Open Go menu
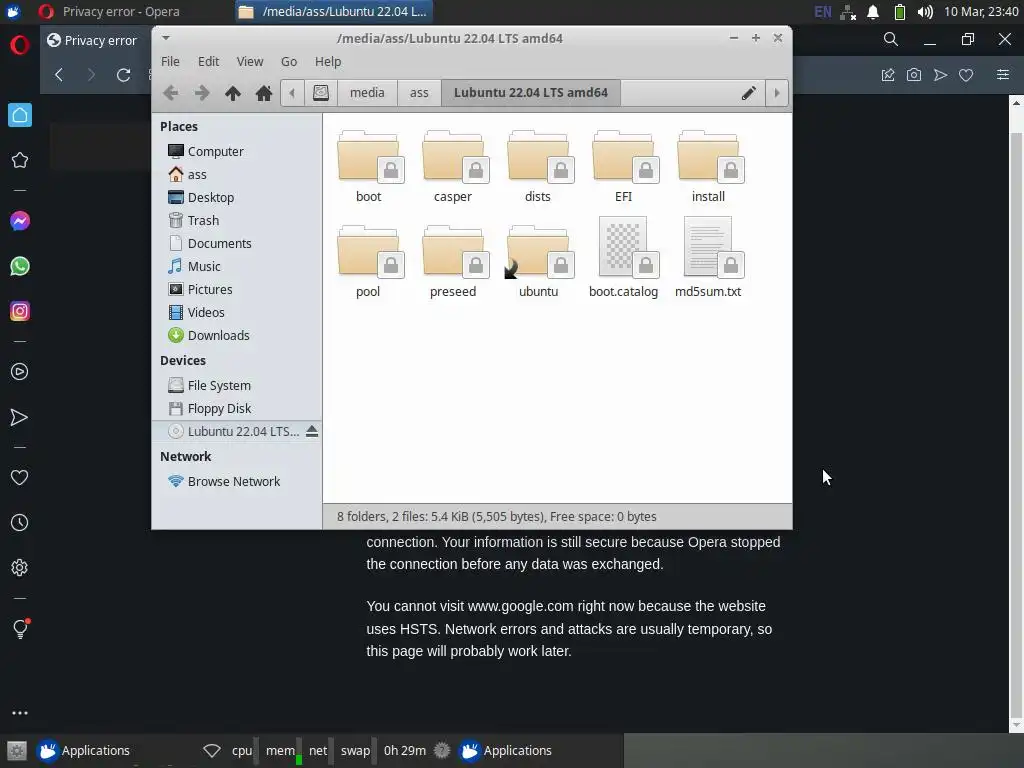Image resolution: width=1024 pixels, height=768 pixels. pyautogui.click(x=289, y=61)
